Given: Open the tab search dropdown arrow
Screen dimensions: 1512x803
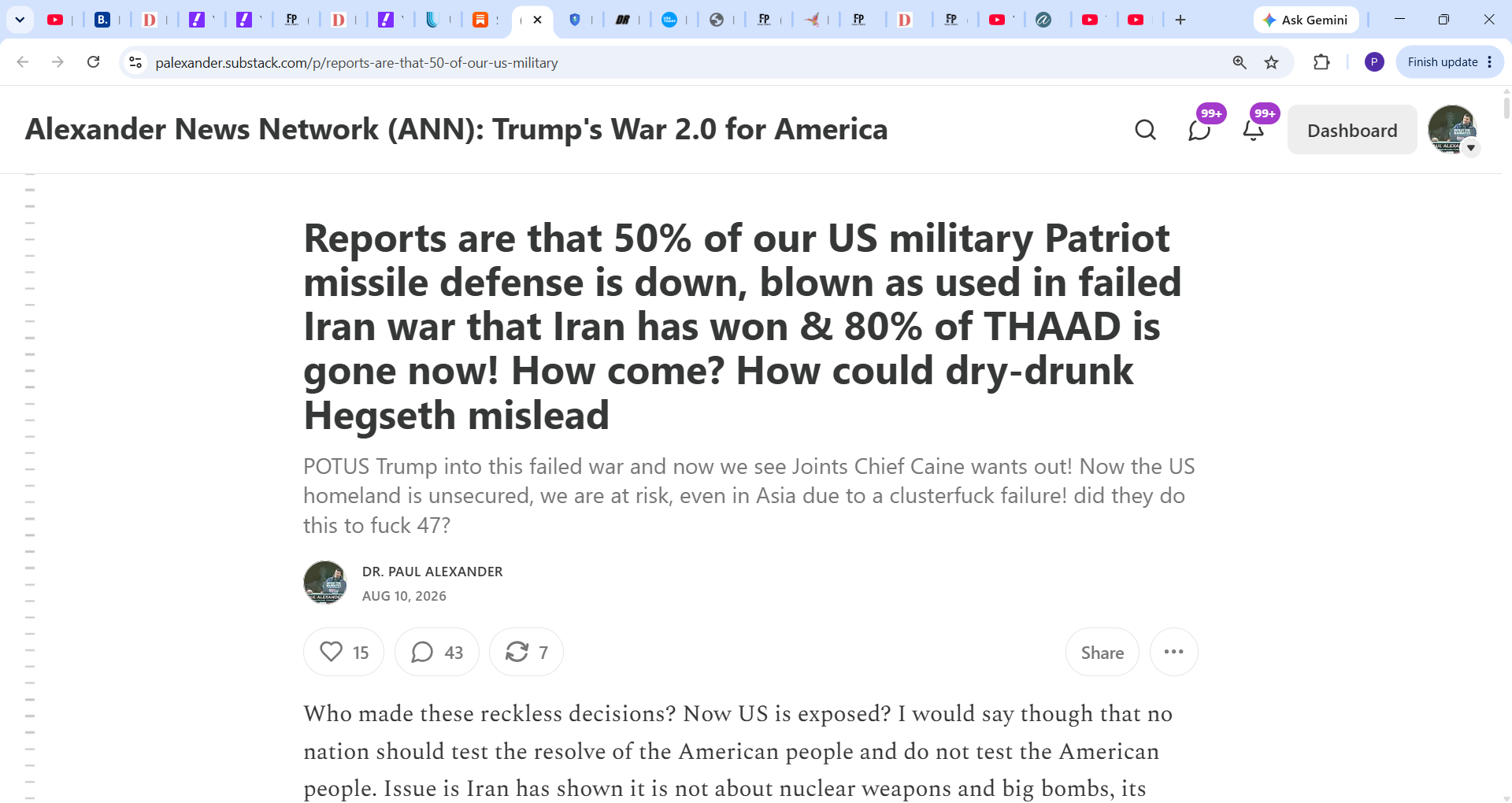Looking at the screenshot, I should (x=20, y=20).
